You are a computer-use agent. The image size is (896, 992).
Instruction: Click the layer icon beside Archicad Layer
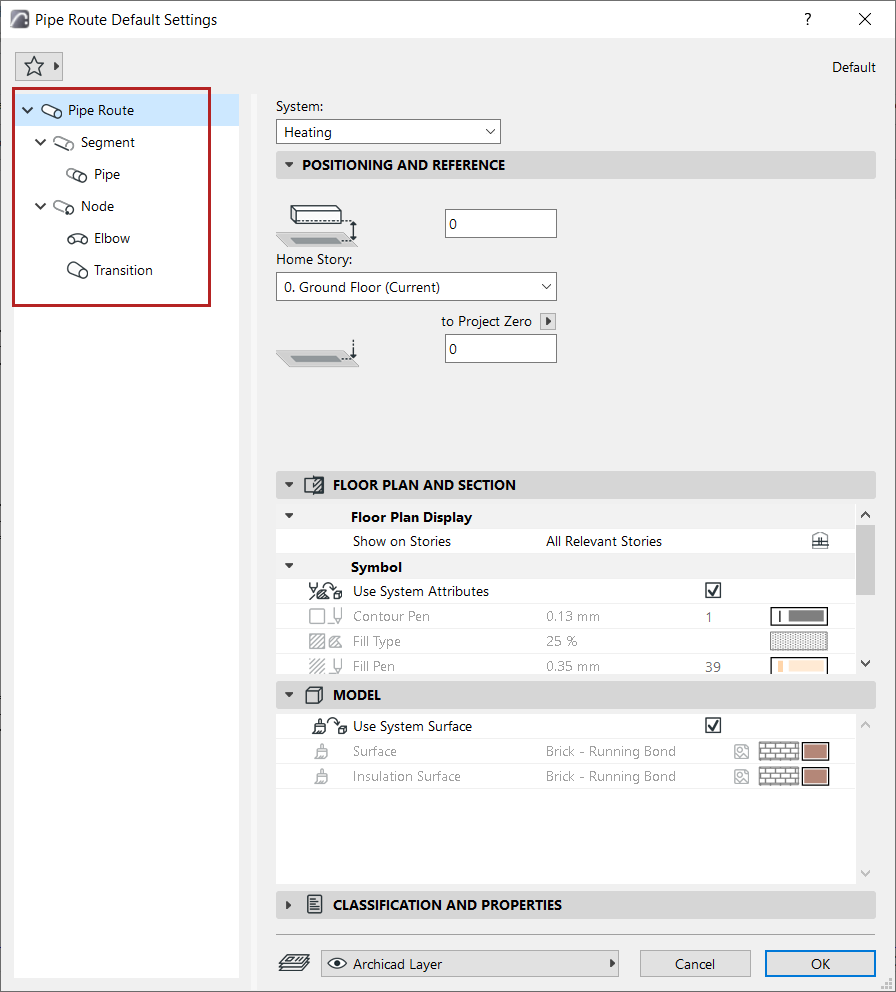point(294,964)
